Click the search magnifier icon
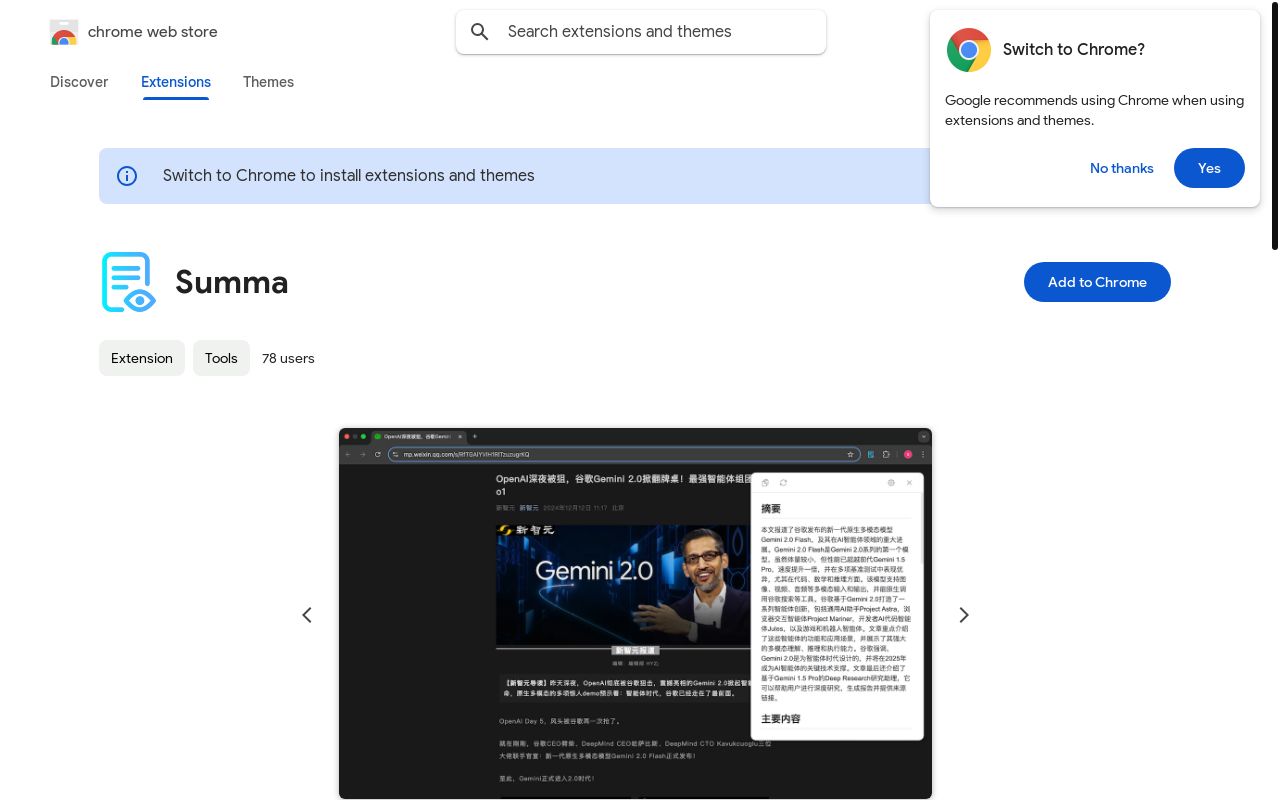1280x800 pixels. [480, 32]
